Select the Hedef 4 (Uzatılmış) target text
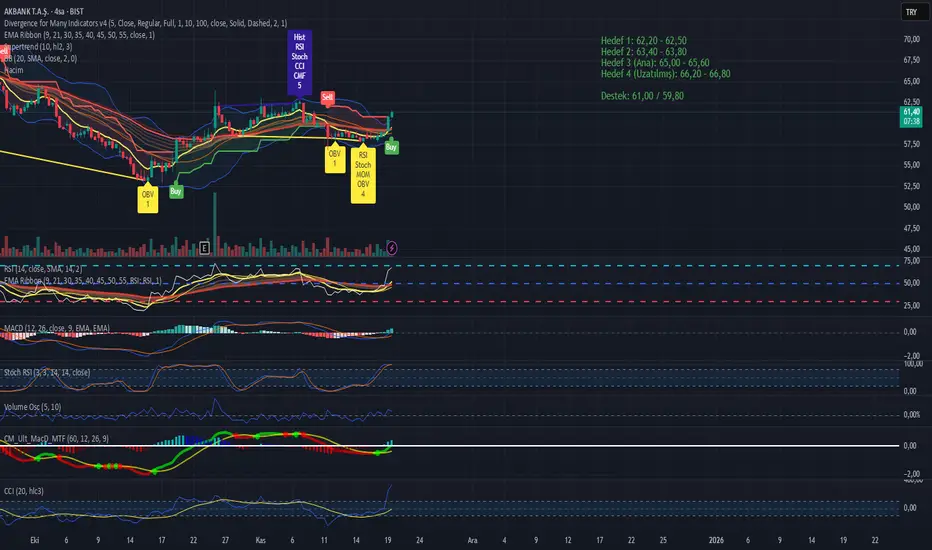 (666, 74)
